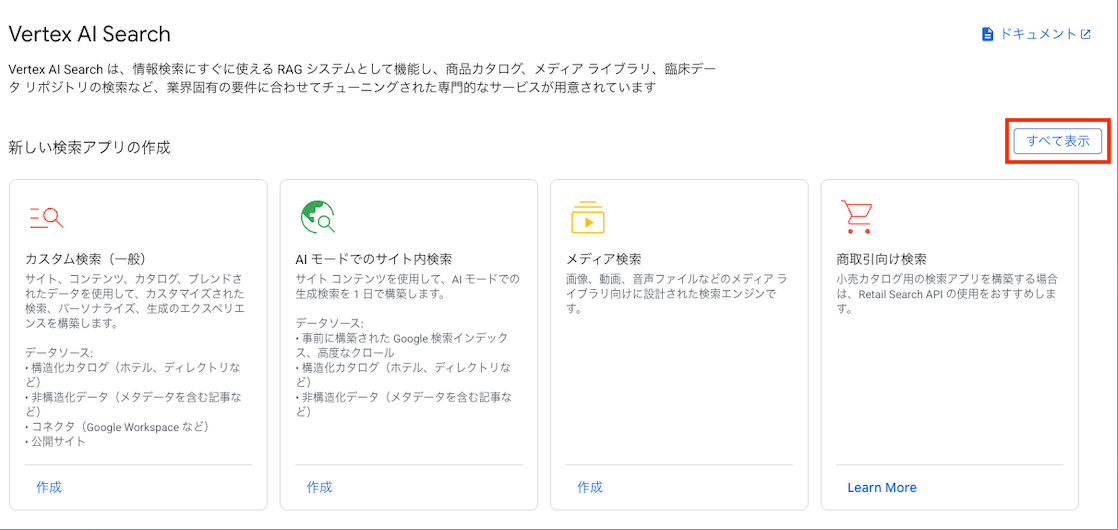The image size is (1118, 530).
Task: Click 作成 under カスタム検索（一般）
Action: (49, 487)
